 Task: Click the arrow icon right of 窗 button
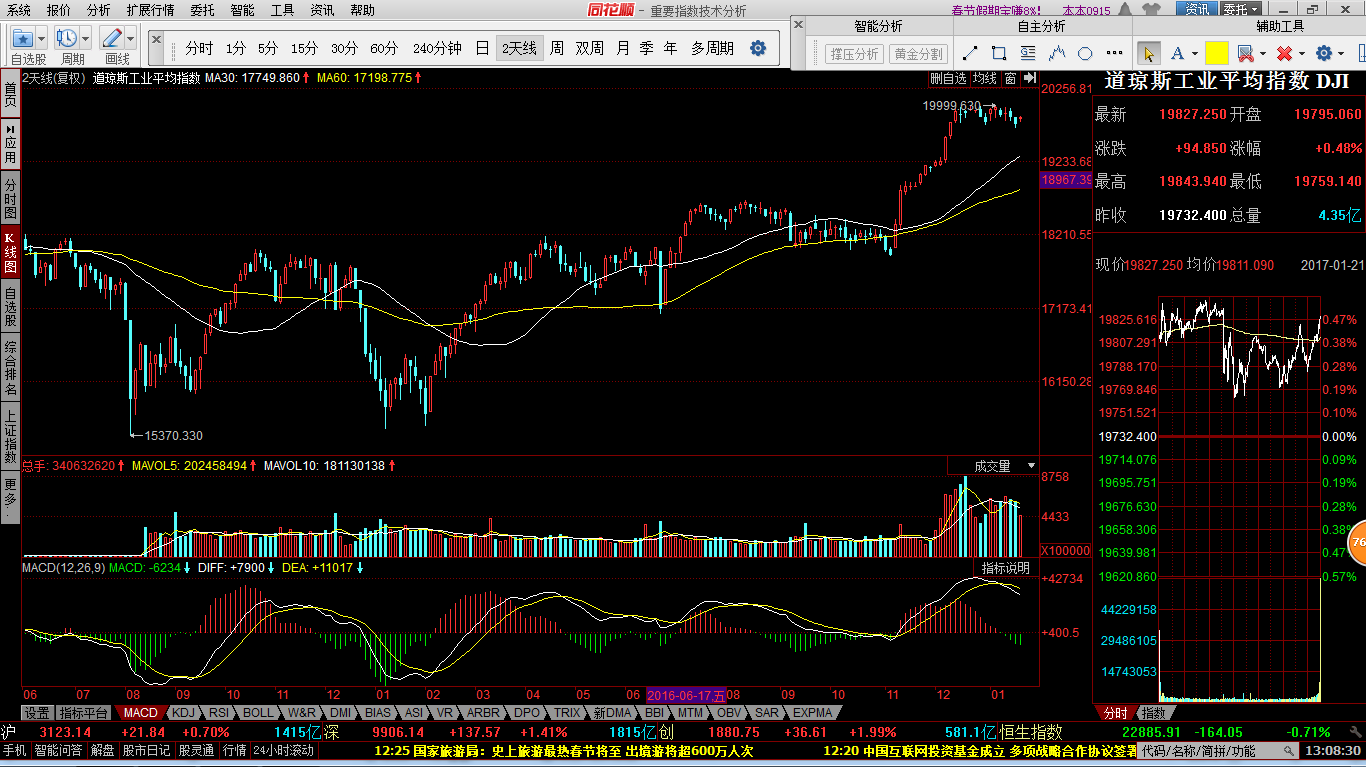(1029, 78)
